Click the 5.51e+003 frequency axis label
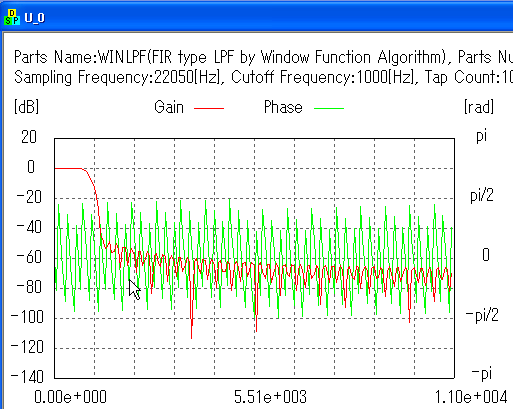The width and height of the screenshot is (513, 409). tap(270, 397)
